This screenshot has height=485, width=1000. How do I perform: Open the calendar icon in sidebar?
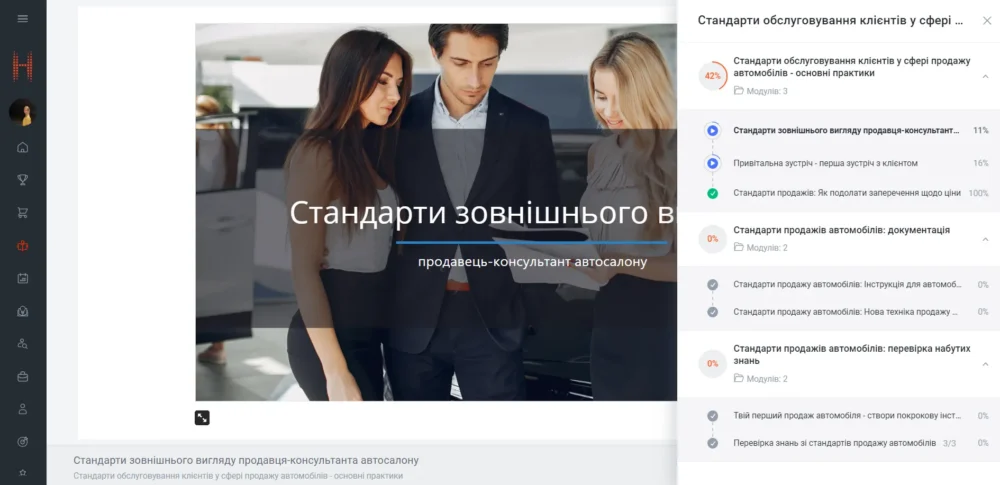(x=23, y=278)
